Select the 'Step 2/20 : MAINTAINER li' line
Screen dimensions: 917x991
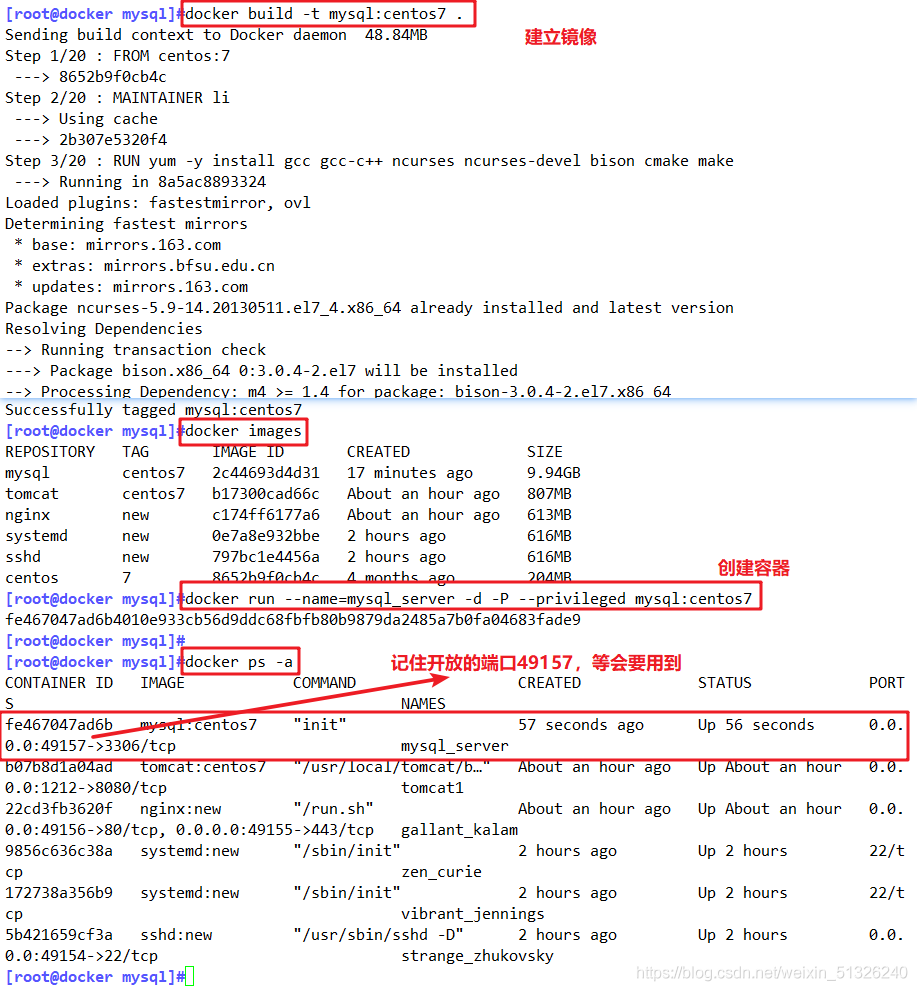(117, 97)
